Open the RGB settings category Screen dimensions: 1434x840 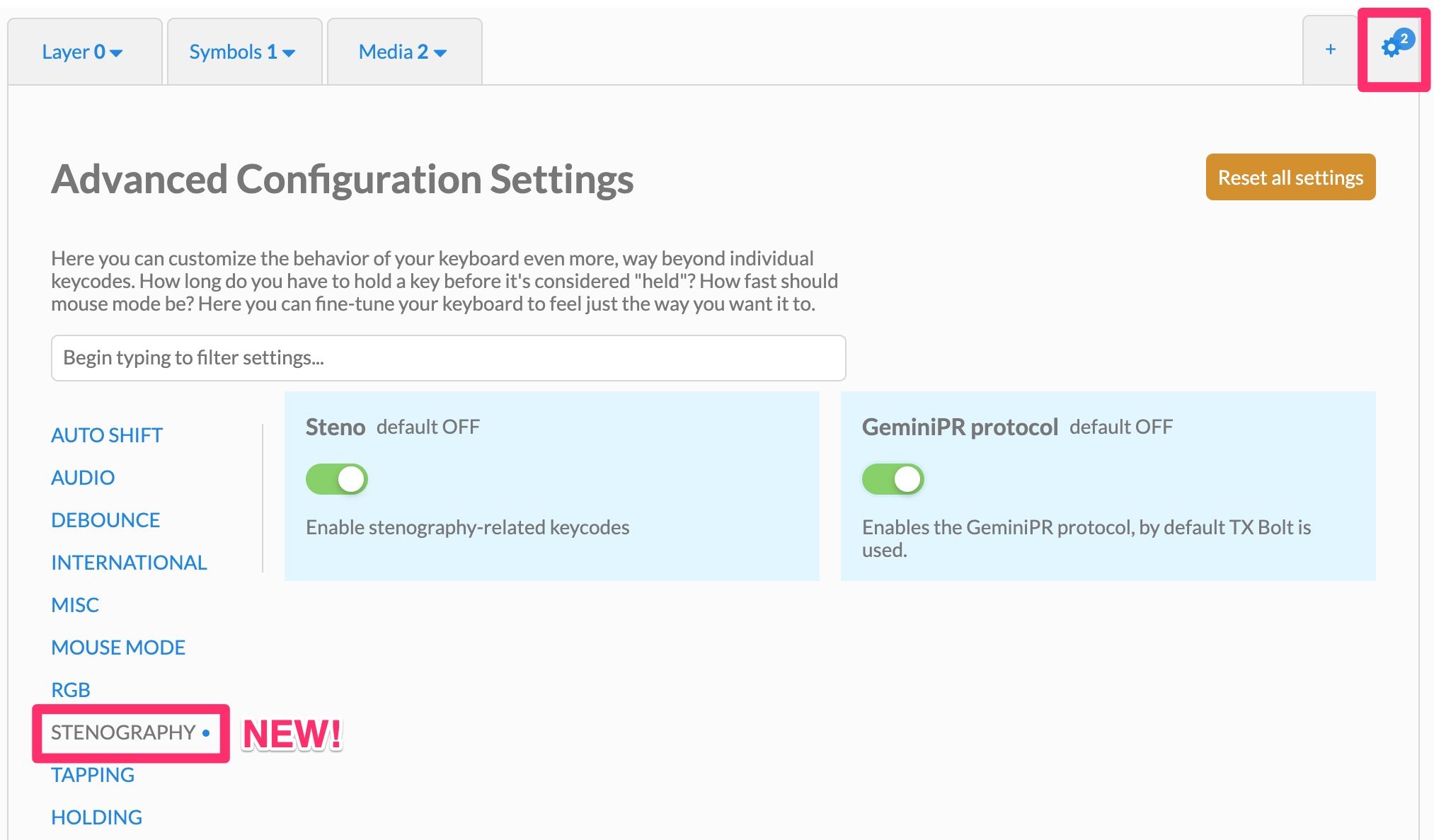71,690
